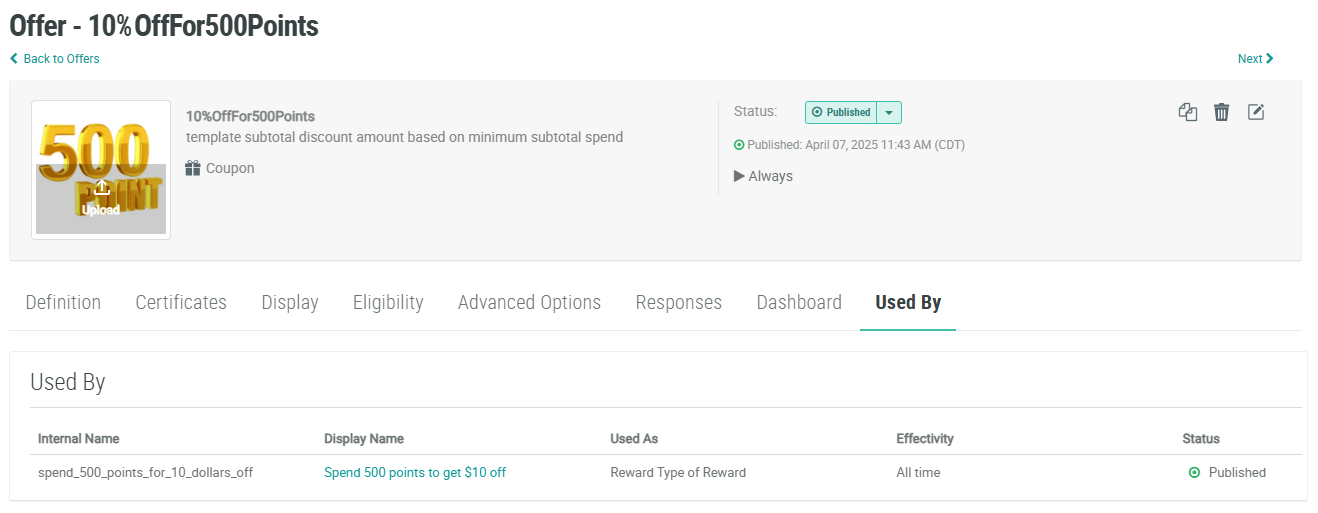Open 'Spend 500 points to get $10 off' link
Image resolution: width=1318 pixels, height=513 pixels.
point(415,473)
